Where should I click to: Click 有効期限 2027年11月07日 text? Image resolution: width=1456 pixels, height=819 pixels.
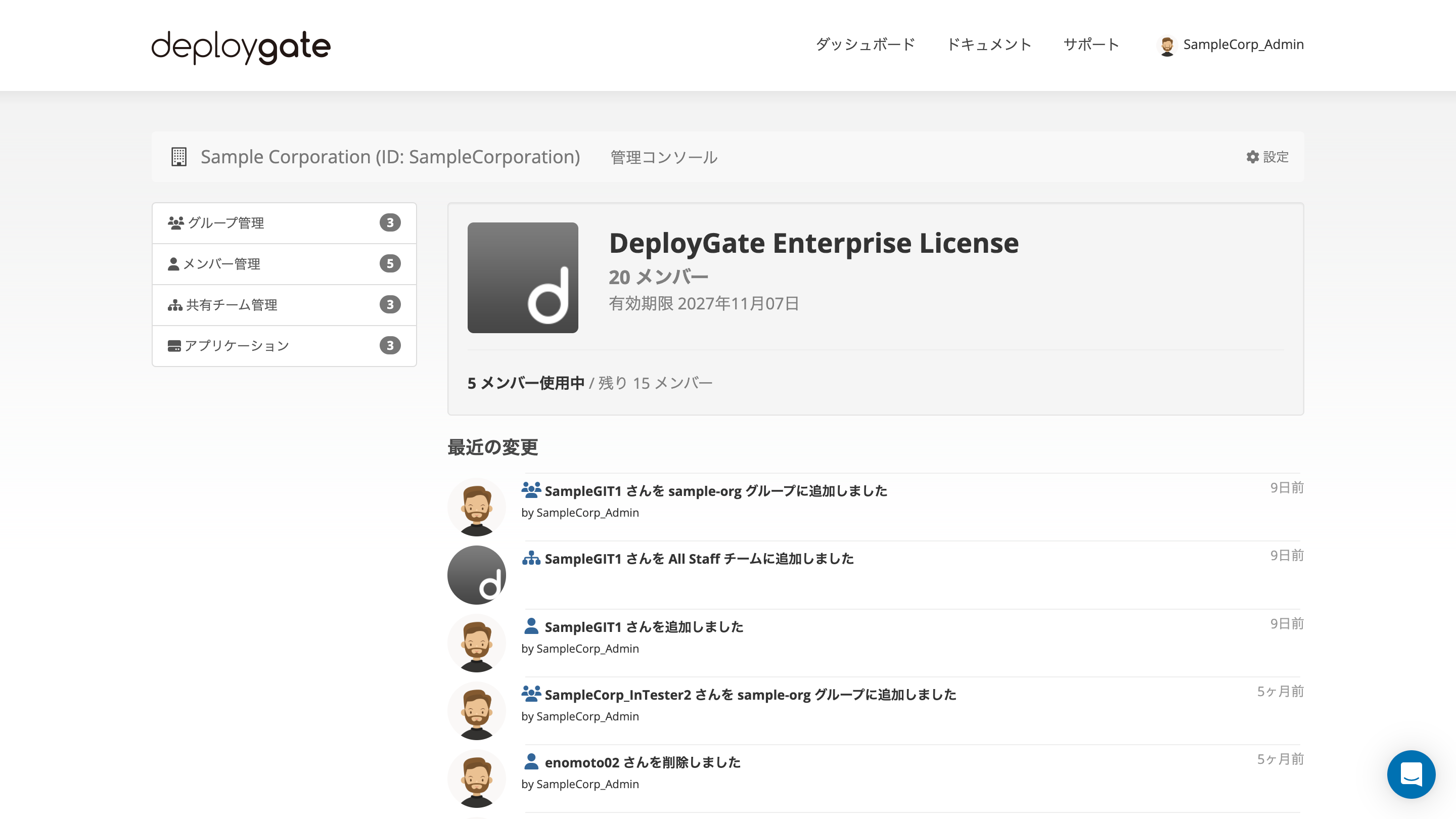(704, 303)
